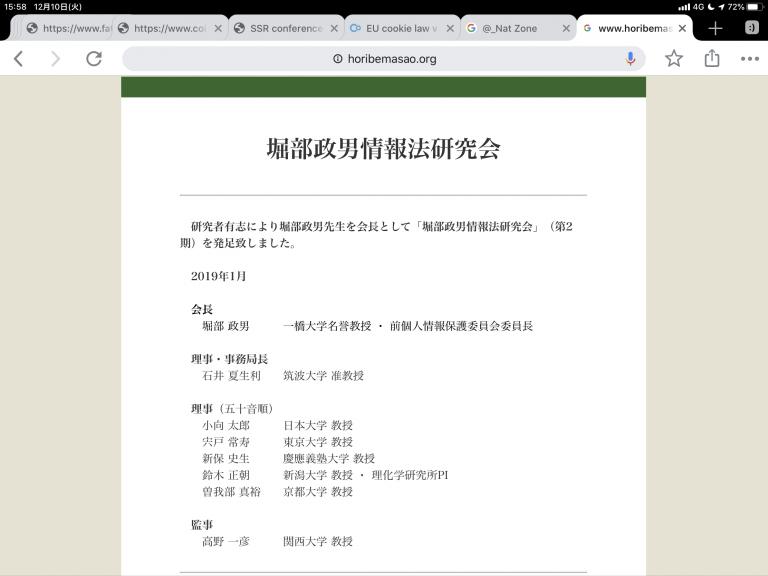Viewport: 768px width, 576px height.
Task: Switch to the @_Nat Zone tab
Action: (509, 28)
